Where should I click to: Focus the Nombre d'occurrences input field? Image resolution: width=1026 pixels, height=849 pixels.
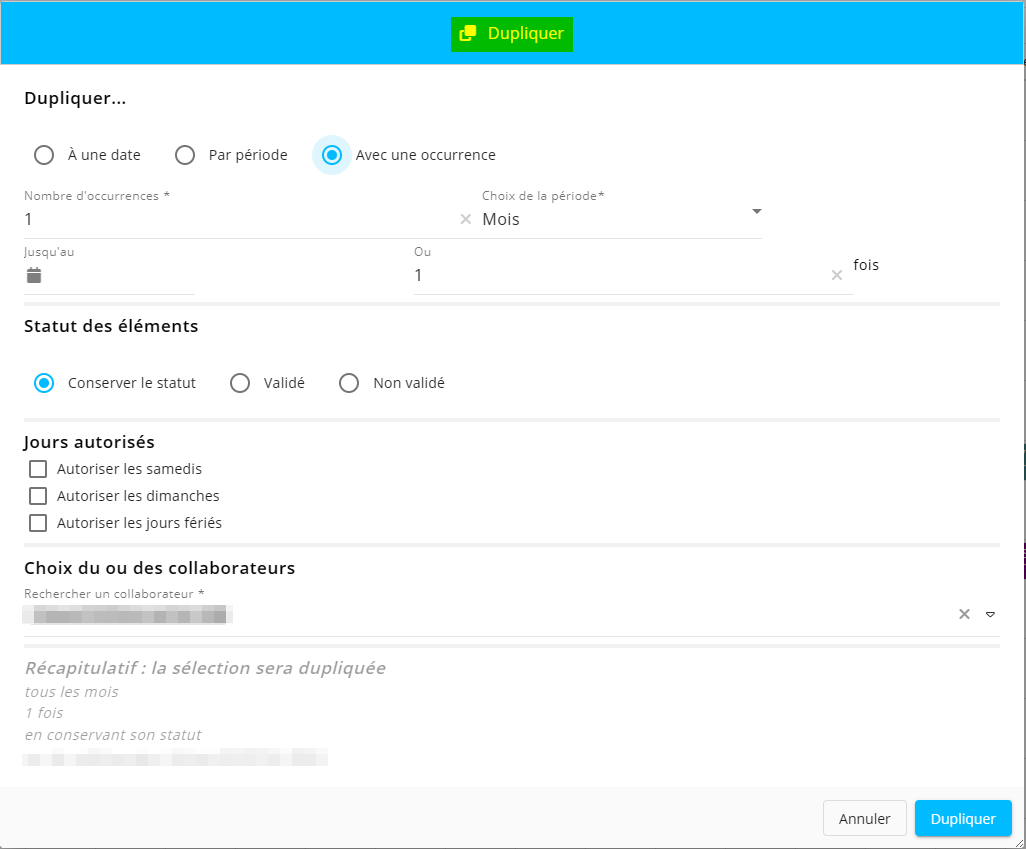[235, 219]
